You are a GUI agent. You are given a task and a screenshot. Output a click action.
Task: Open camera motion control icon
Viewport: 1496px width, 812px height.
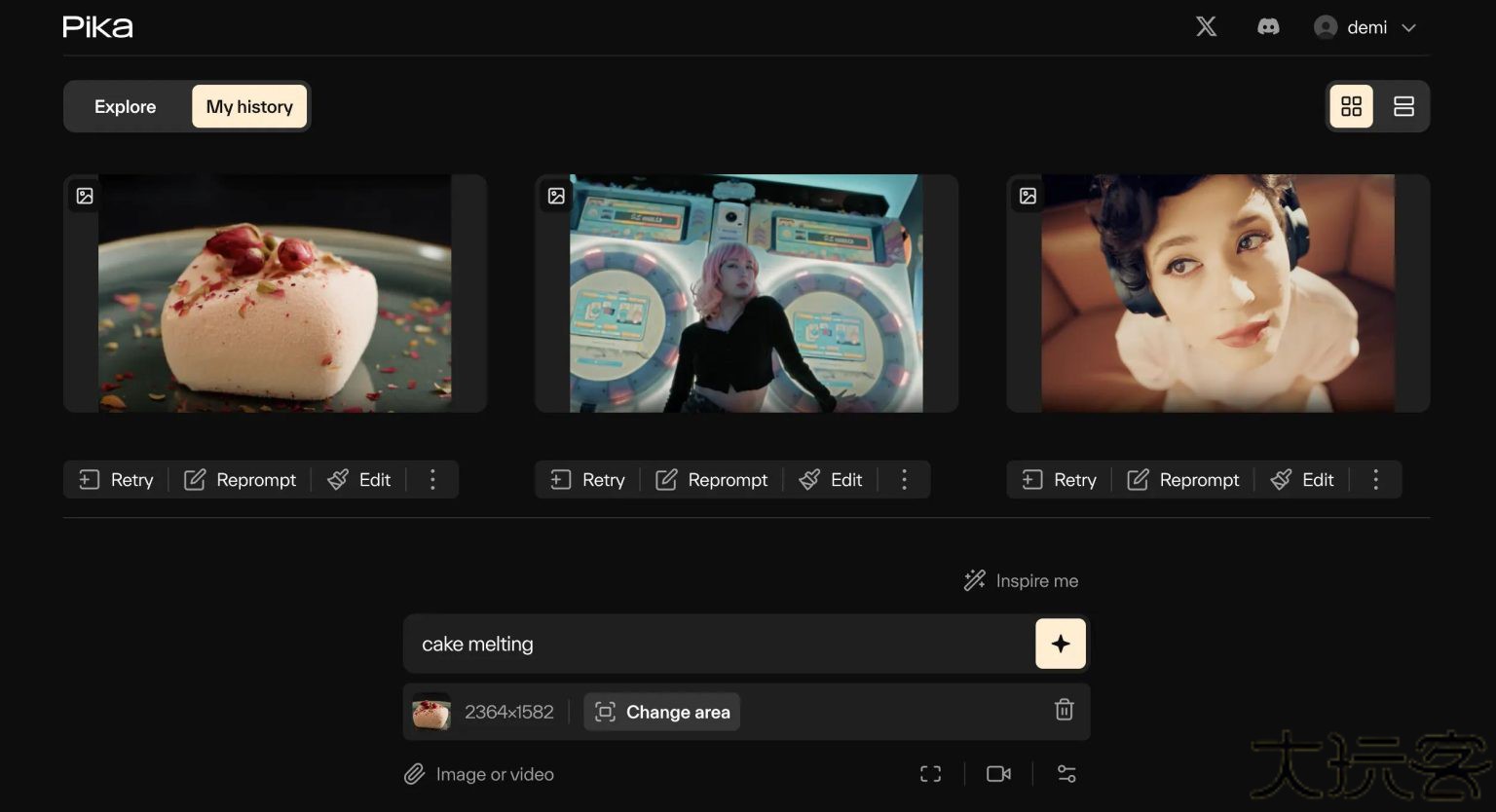point(998,774)
